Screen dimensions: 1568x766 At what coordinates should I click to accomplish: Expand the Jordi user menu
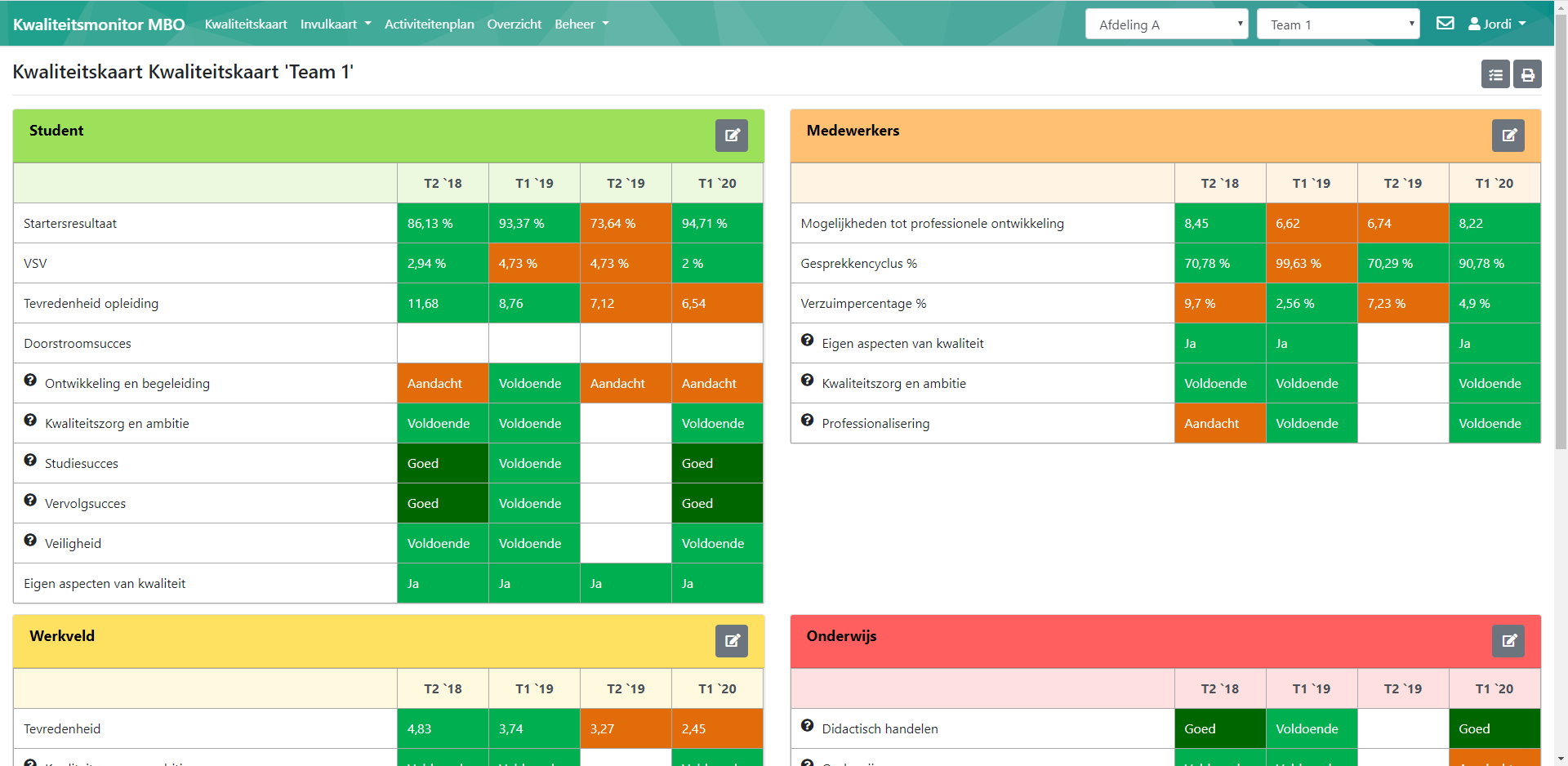pyautogui.click(x=1497, y=24)
